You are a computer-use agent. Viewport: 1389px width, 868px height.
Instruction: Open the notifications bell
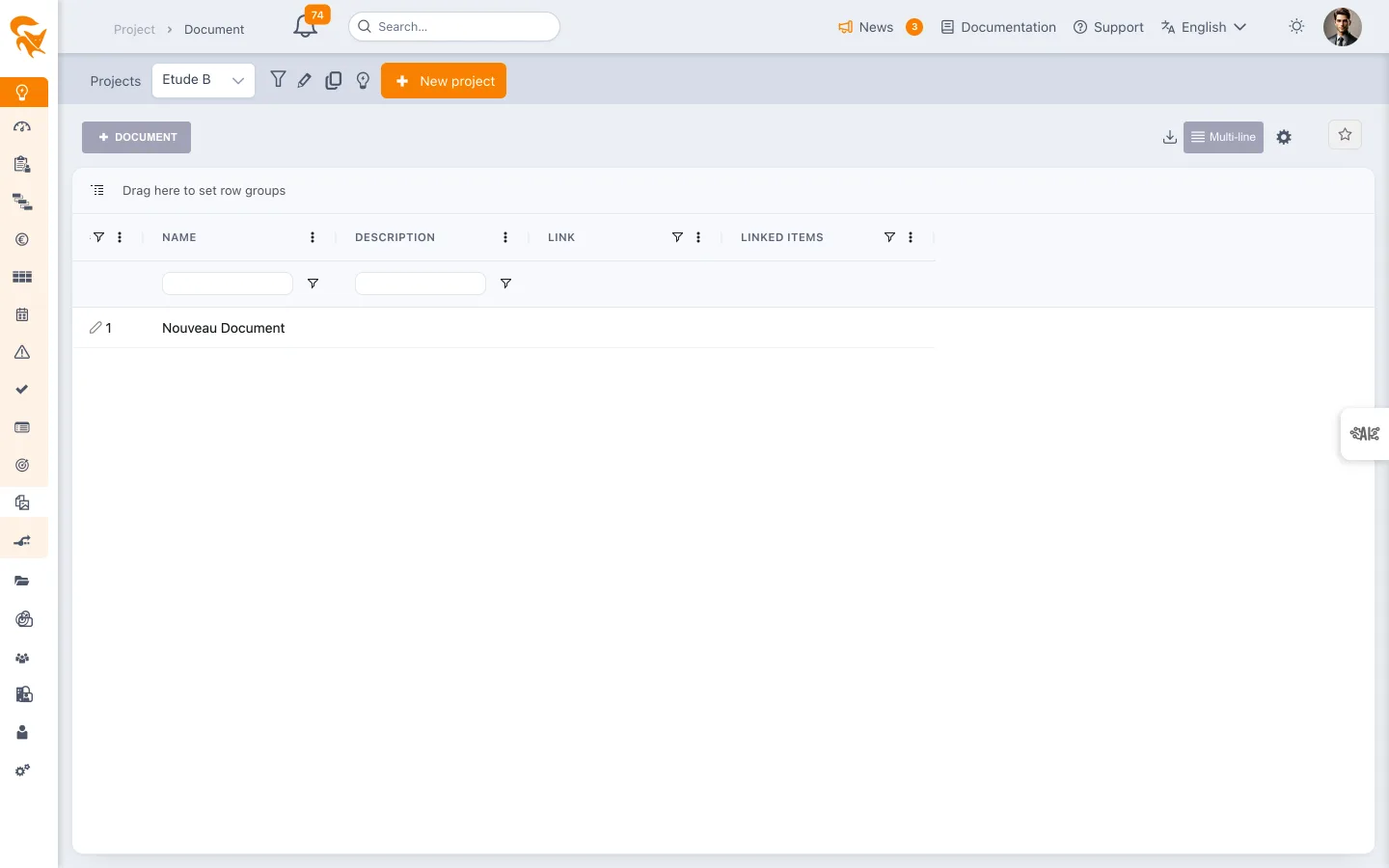click(306, 27)
